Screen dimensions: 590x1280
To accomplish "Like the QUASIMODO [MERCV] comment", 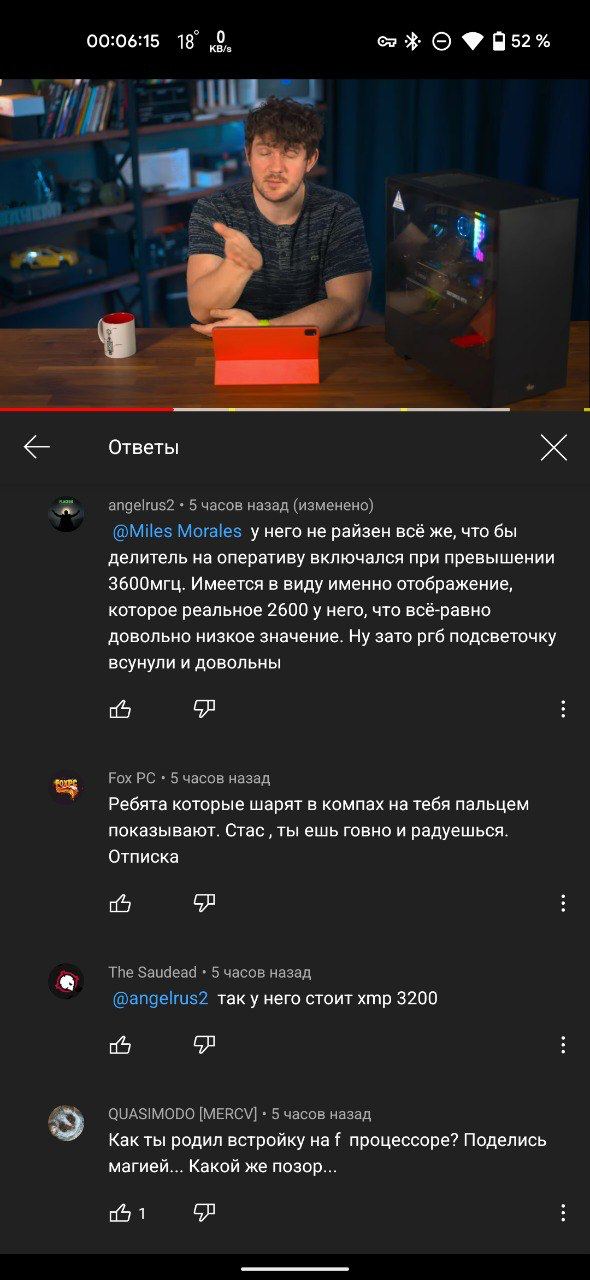I will (x=120, y=1213).
